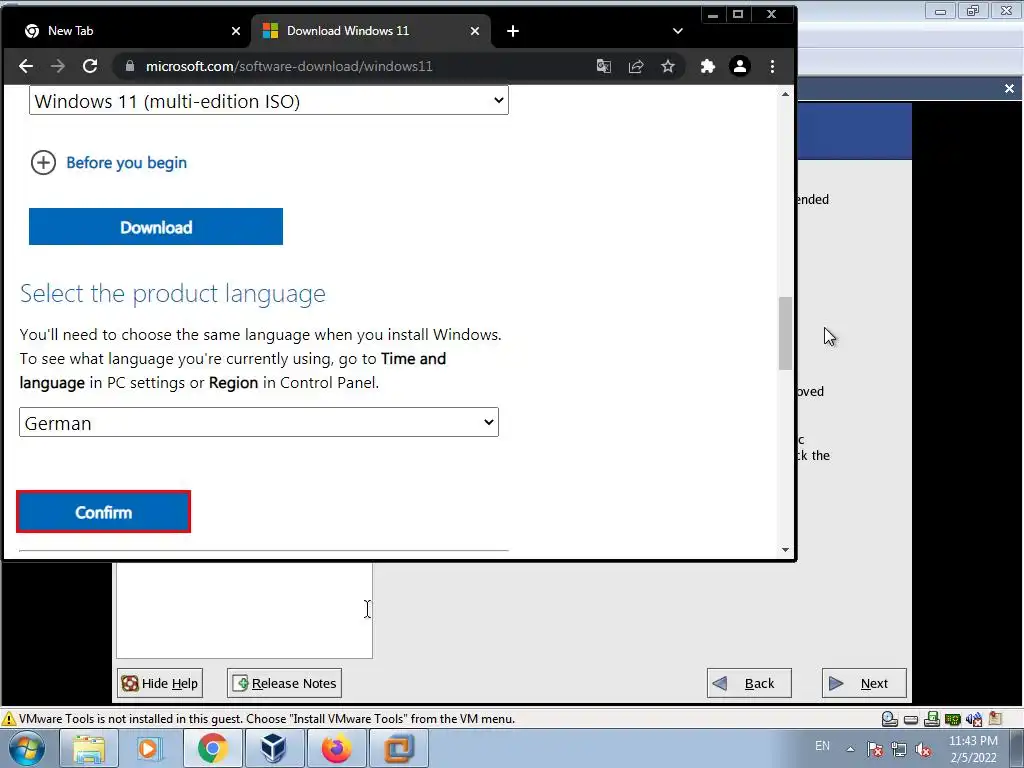Click the scrollbar down arrow in Chrome
The width and height of the screenshot is (1024, 768).
click(x=785, y=550)
